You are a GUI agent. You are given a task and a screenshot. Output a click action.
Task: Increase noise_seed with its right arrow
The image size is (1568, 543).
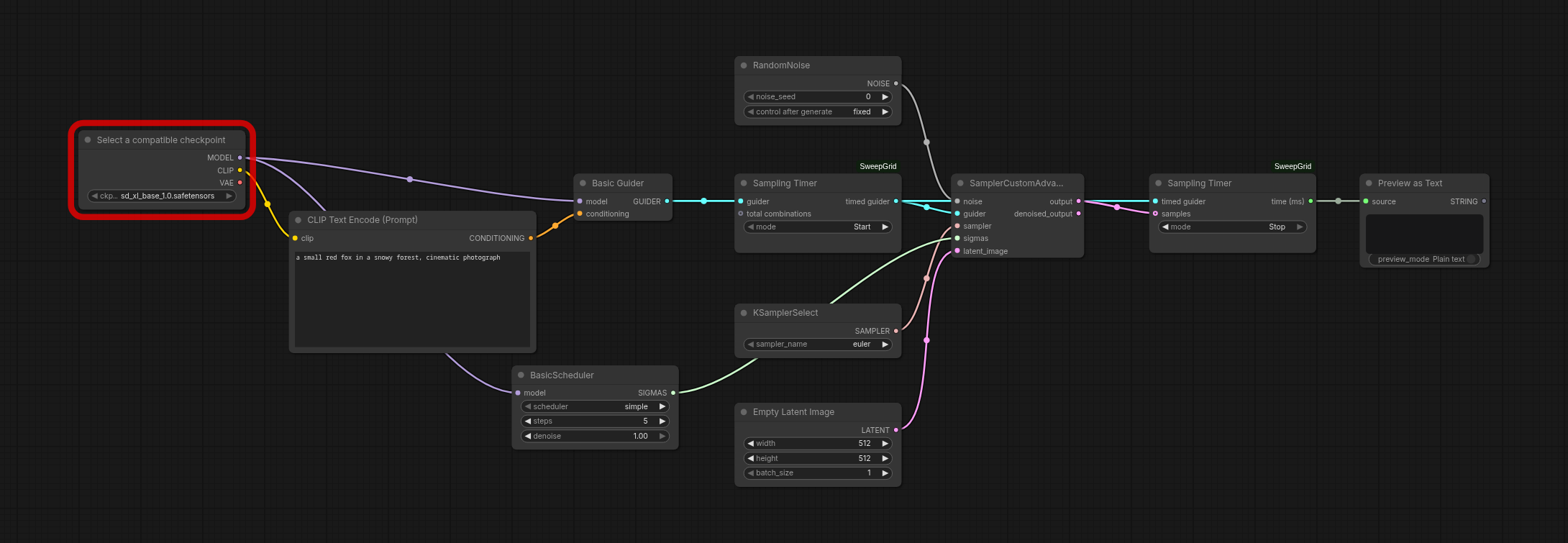pos(885,96)
